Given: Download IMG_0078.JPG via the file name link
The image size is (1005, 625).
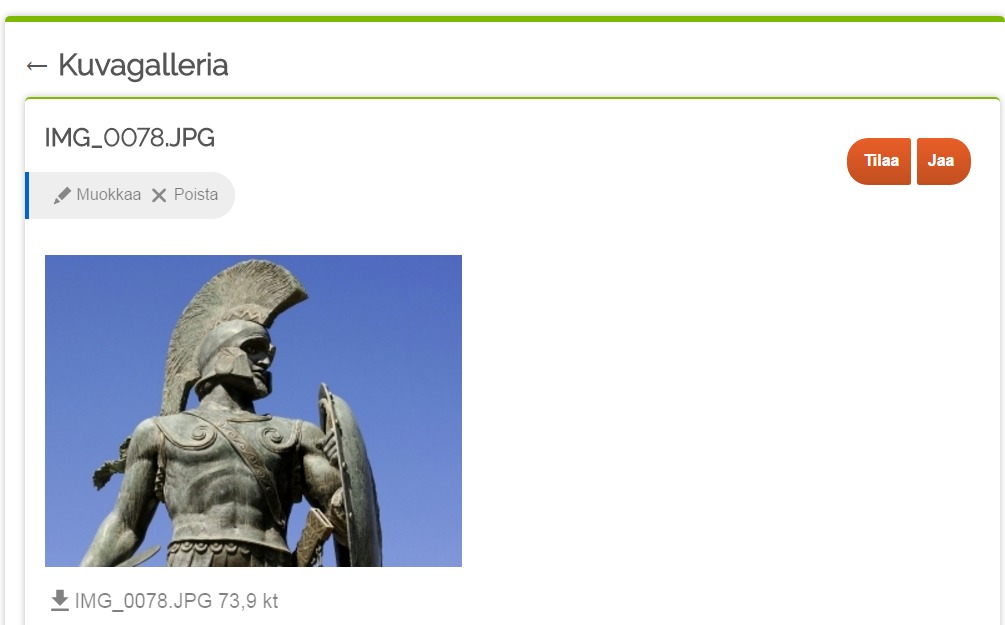Looking at the screenshot, I should click(x=143, y=601).
